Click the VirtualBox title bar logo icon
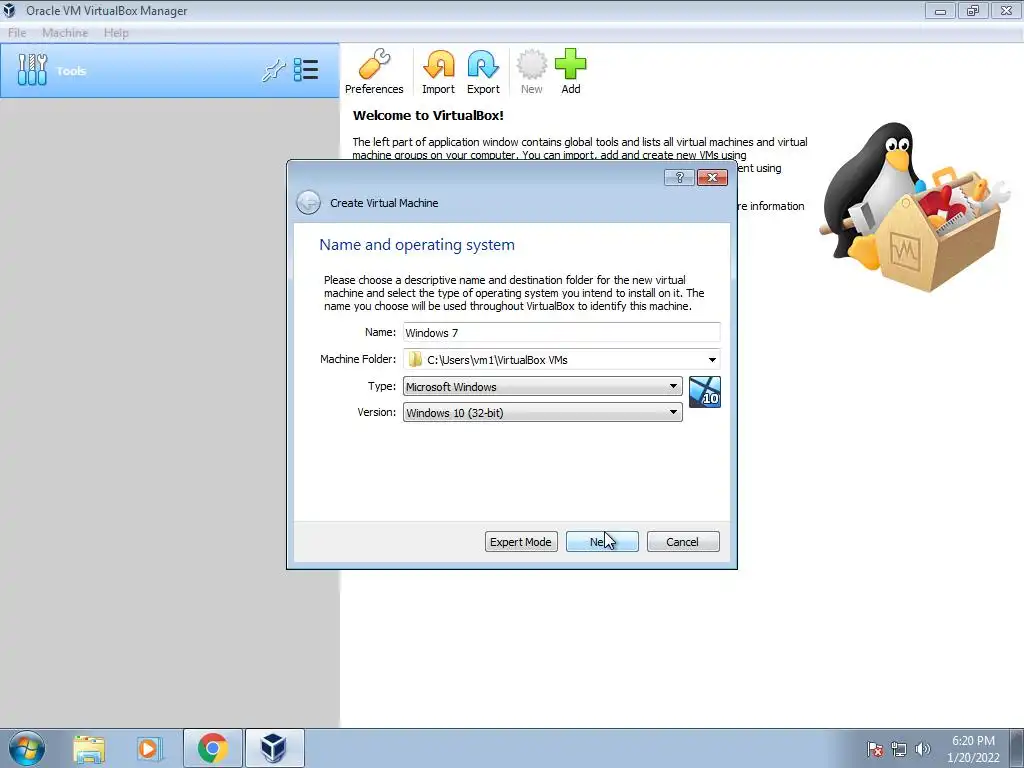 (x=10, y=10)
